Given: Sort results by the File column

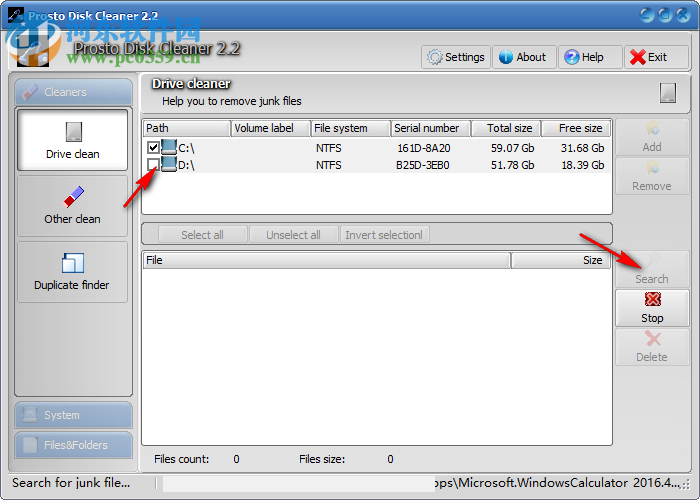Looking at the screenshot, I should pyautogui.click(x=326, y=260).
